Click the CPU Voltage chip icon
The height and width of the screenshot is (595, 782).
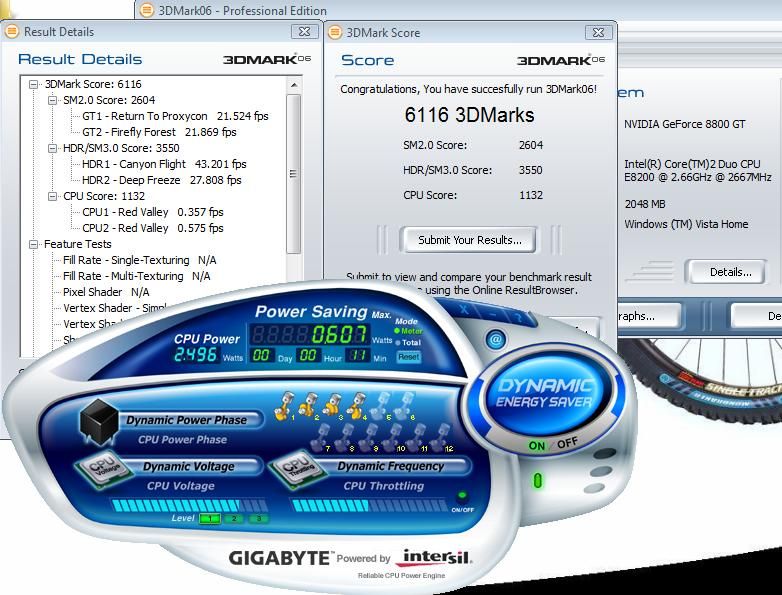tap(105, 469)
